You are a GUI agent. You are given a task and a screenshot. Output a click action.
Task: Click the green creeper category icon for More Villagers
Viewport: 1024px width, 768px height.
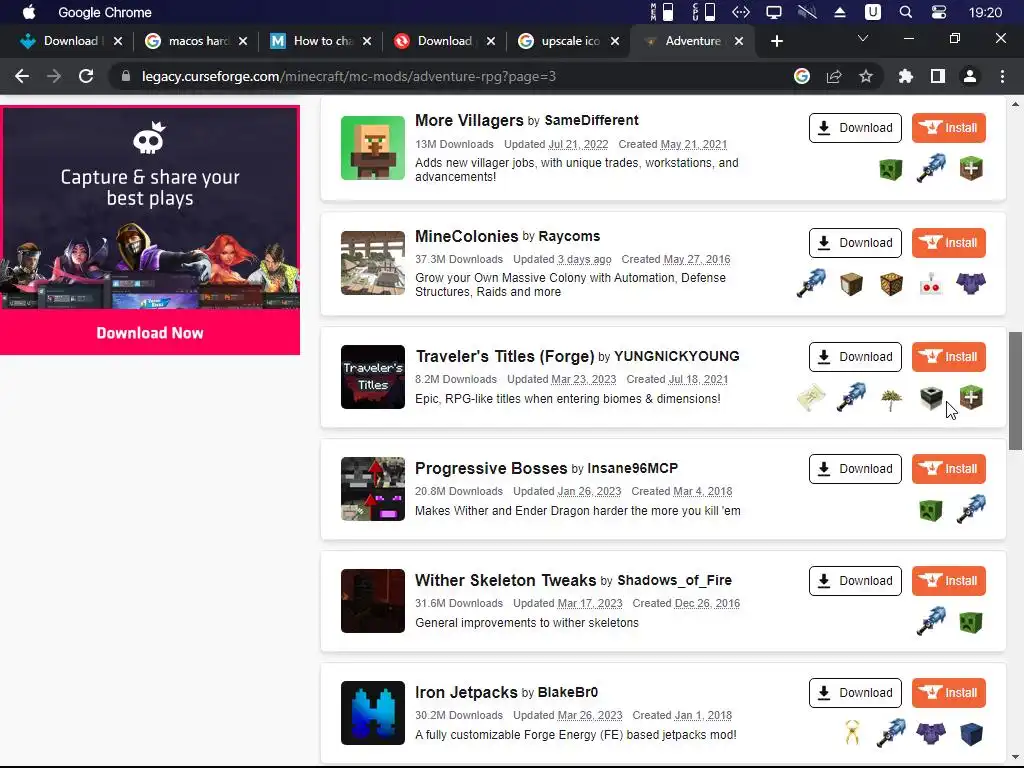pyautogui.click(x=891, y=169)
